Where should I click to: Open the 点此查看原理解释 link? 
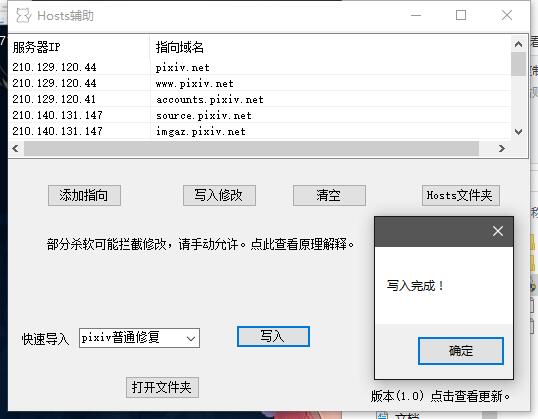(x=302, y=244)
